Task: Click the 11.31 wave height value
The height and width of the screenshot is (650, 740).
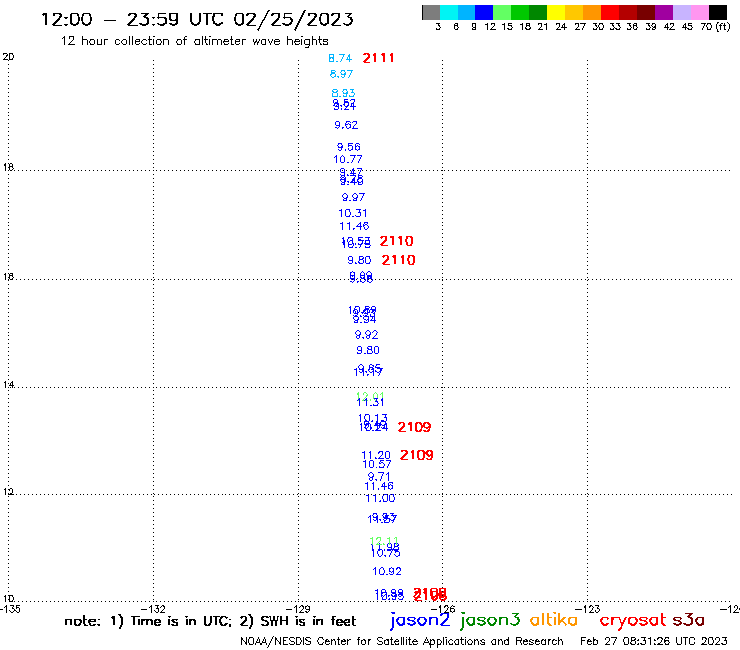Action: (370, 403)
